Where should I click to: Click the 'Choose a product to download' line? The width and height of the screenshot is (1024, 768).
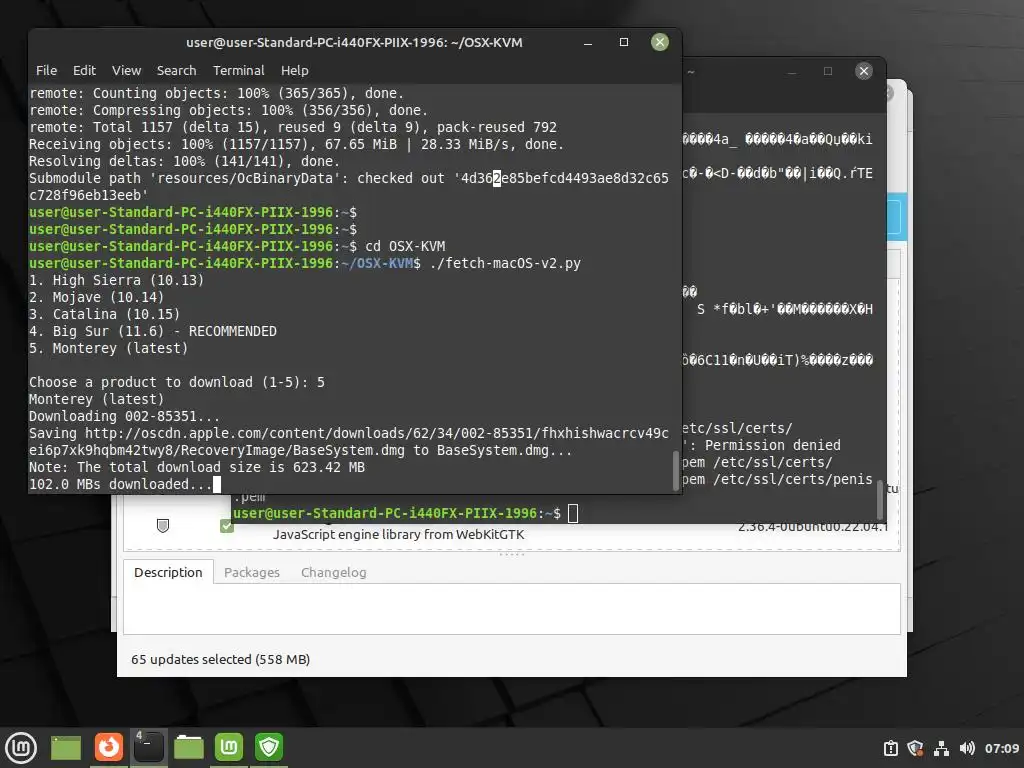(176, 382)
